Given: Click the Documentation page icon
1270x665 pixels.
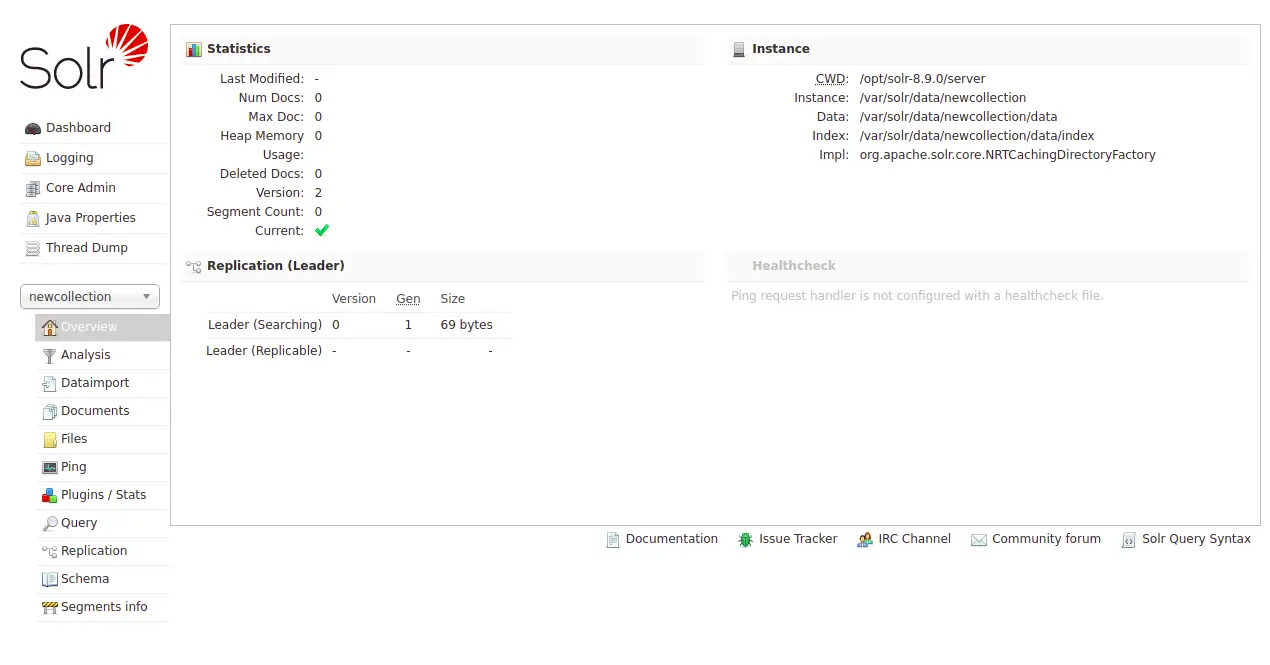Looking at the screenshot, I should point(613,540).
